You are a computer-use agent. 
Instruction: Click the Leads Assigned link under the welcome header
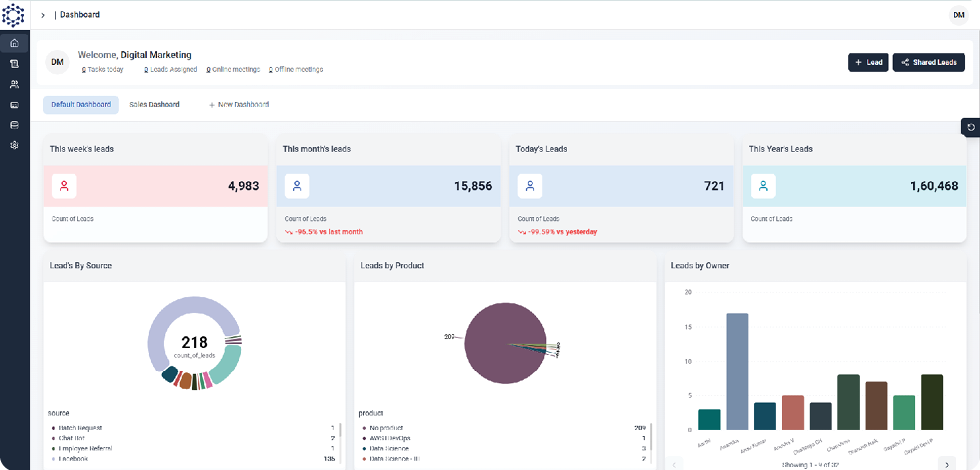[x=172, y=70]
